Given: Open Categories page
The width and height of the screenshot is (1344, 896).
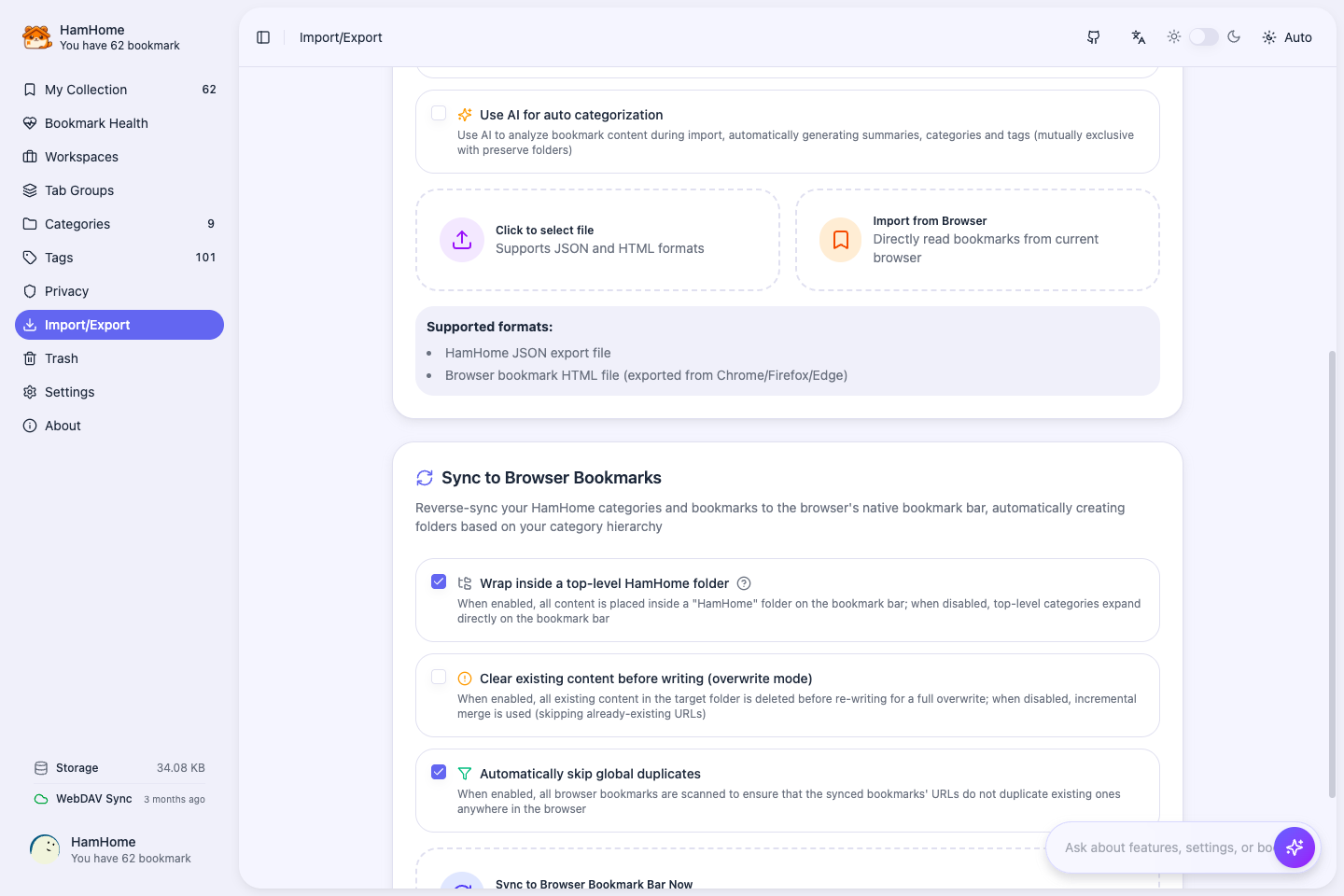Looking at the screenshot, I should click(119, 224).
